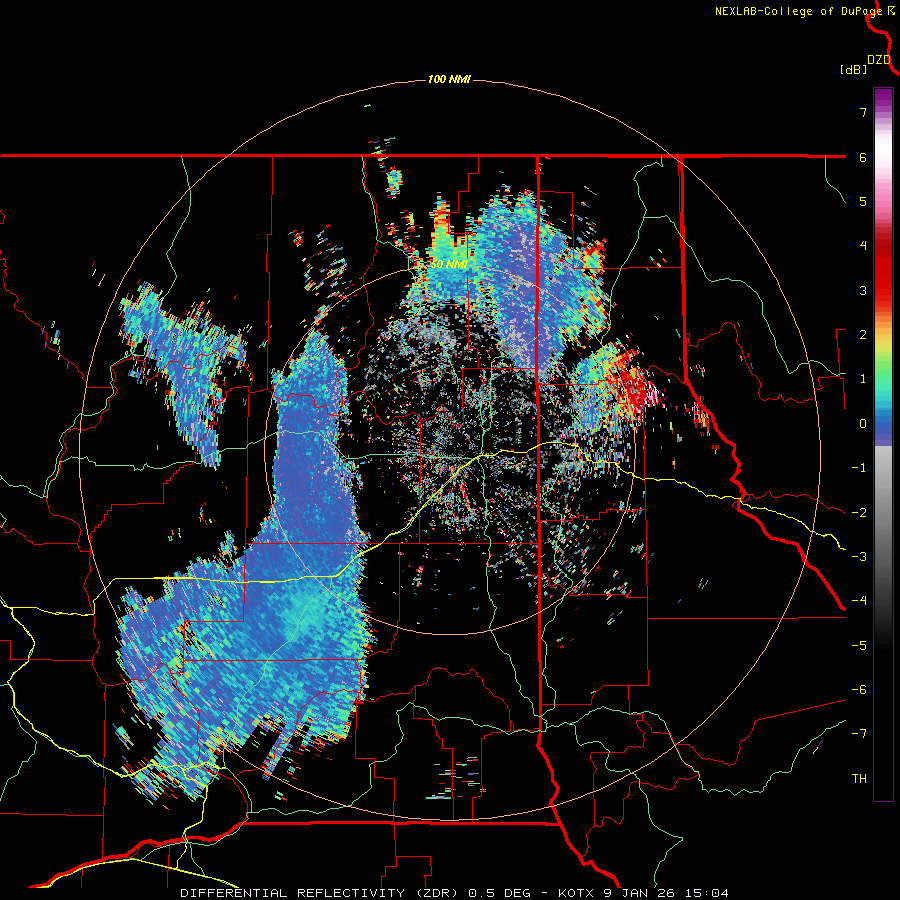Click the 5 value on the dB scale

pos(863,201)
